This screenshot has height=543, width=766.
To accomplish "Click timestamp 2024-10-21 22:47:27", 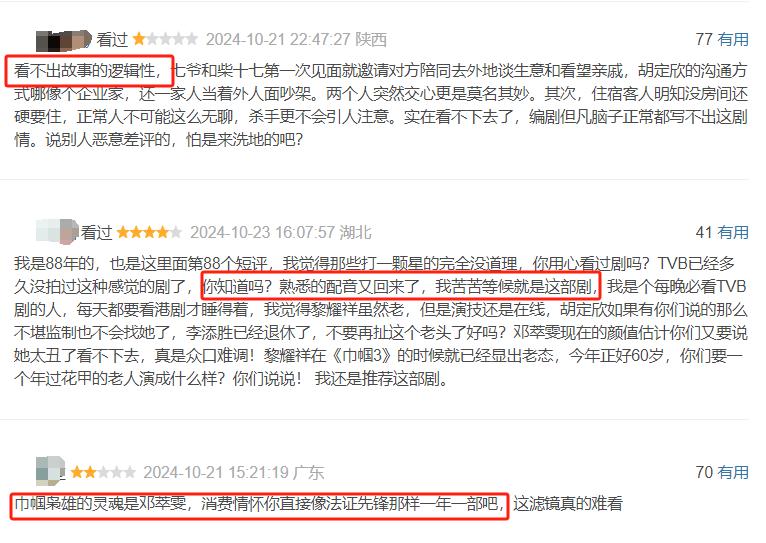I will [278, 39].
